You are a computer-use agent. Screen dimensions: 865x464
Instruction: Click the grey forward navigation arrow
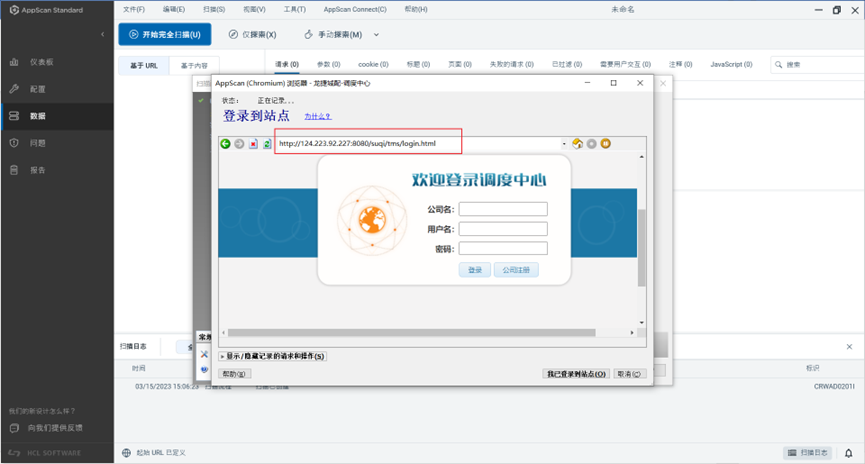[x=239, y=143]
